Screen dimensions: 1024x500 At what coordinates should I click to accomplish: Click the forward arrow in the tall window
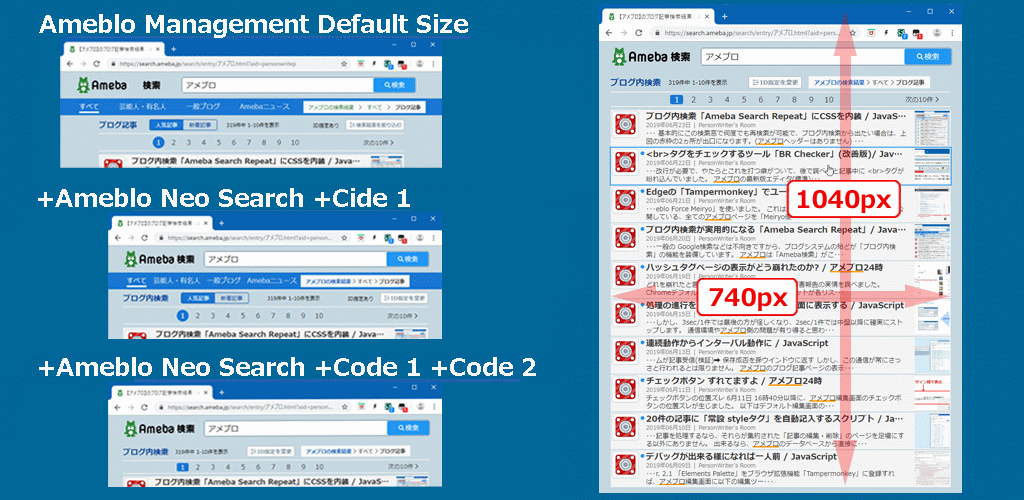click(624, 33)
